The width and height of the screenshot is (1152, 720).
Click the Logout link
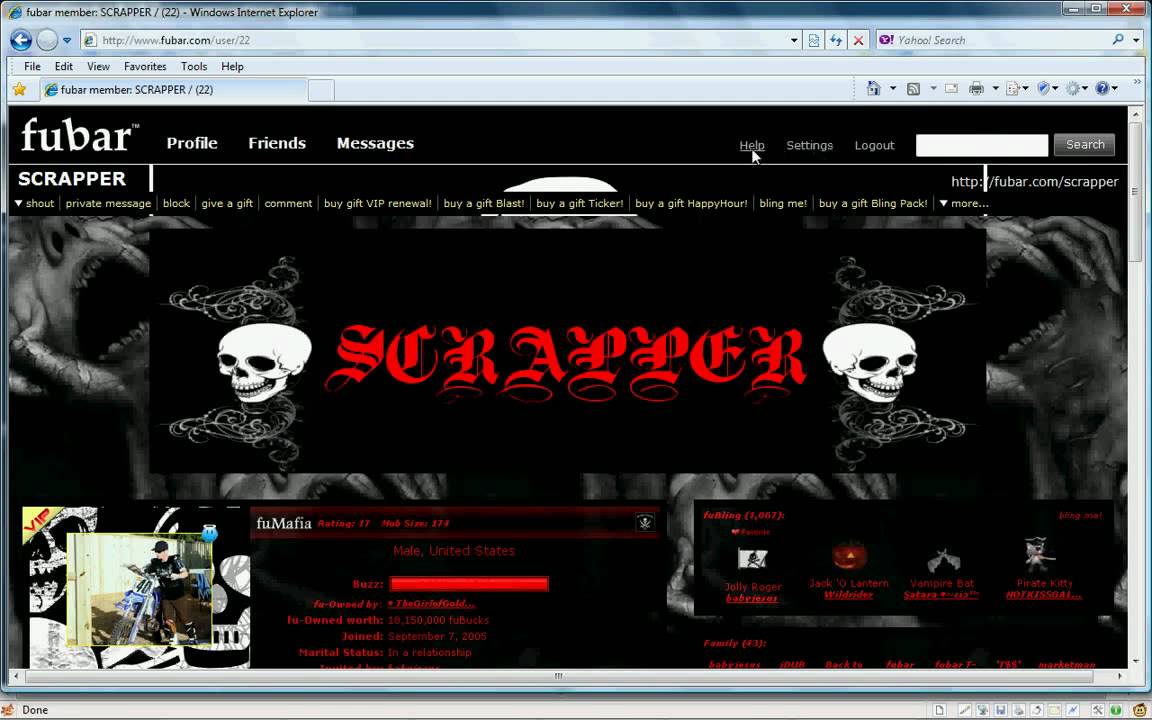874,145
